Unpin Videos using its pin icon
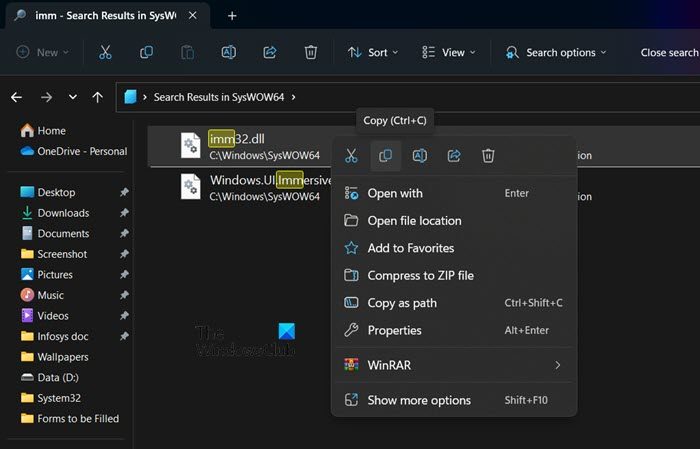The height and width of the screenshot is (449, 700). (124, 315)
